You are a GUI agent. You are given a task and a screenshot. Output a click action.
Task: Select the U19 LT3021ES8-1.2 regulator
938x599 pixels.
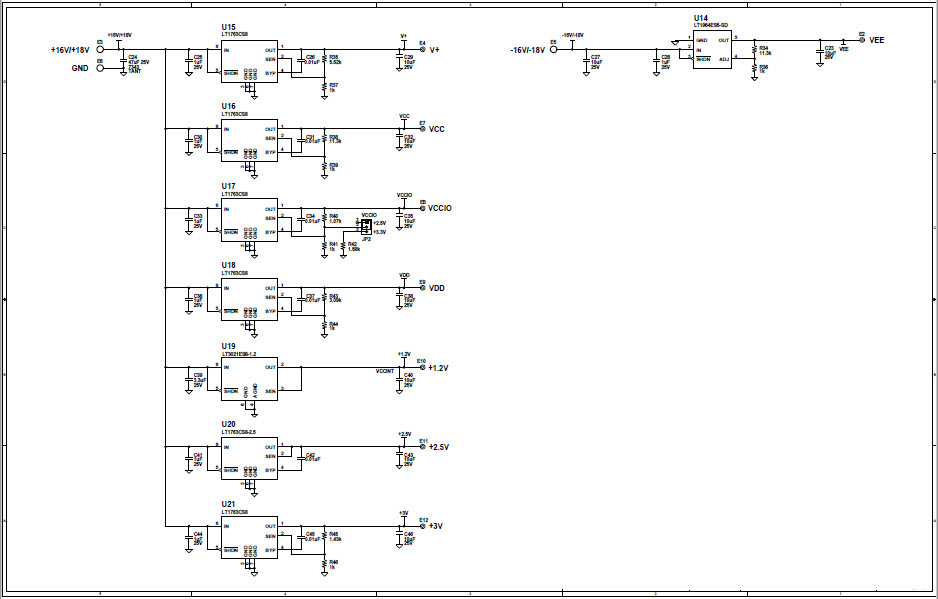(247, 380)
